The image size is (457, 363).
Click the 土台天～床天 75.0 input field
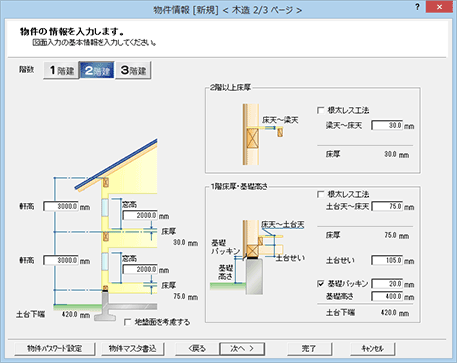click(x=387, y=206)
